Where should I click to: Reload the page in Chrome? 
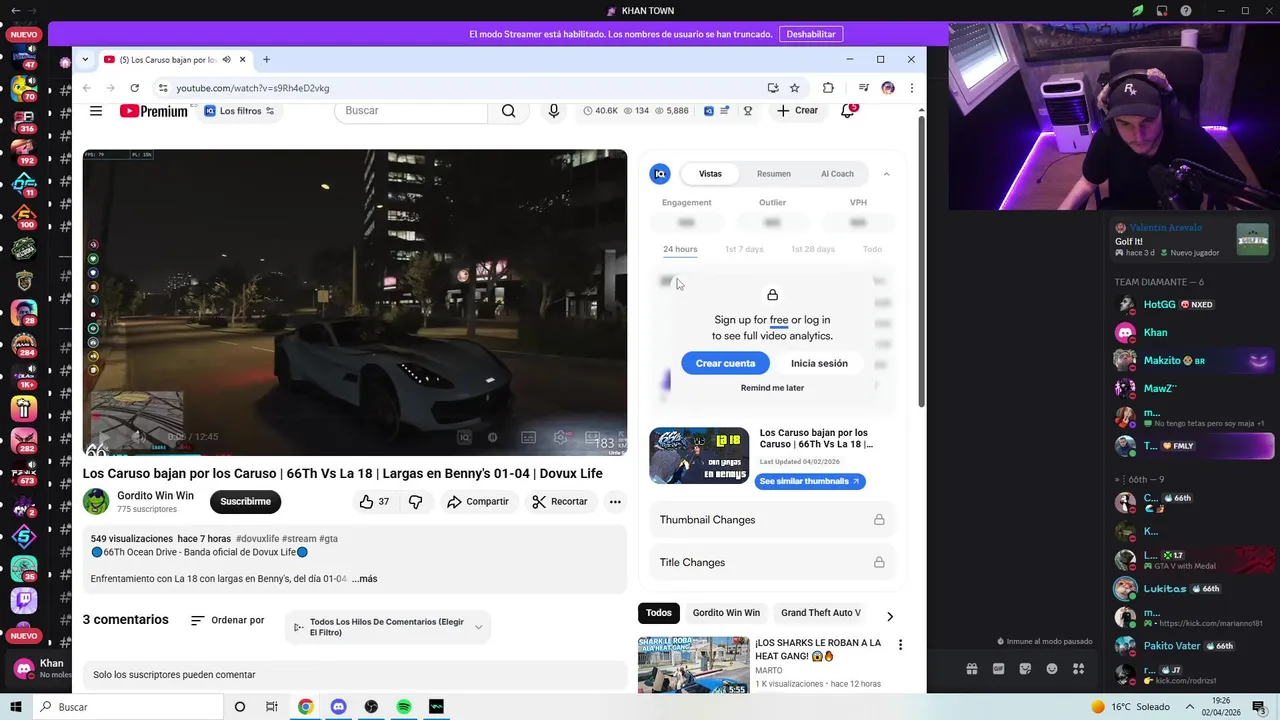pos(136,88)
